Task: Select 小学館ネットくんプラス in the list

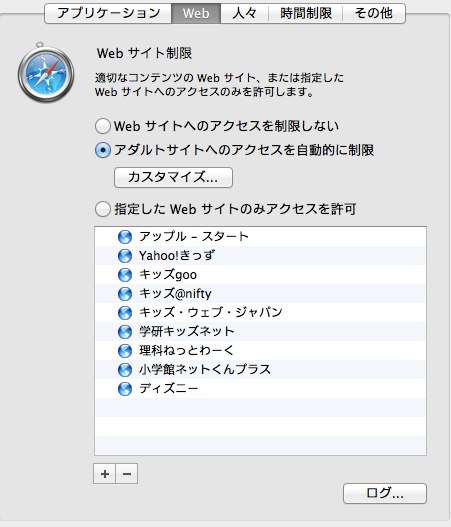Action: (260, 370)
